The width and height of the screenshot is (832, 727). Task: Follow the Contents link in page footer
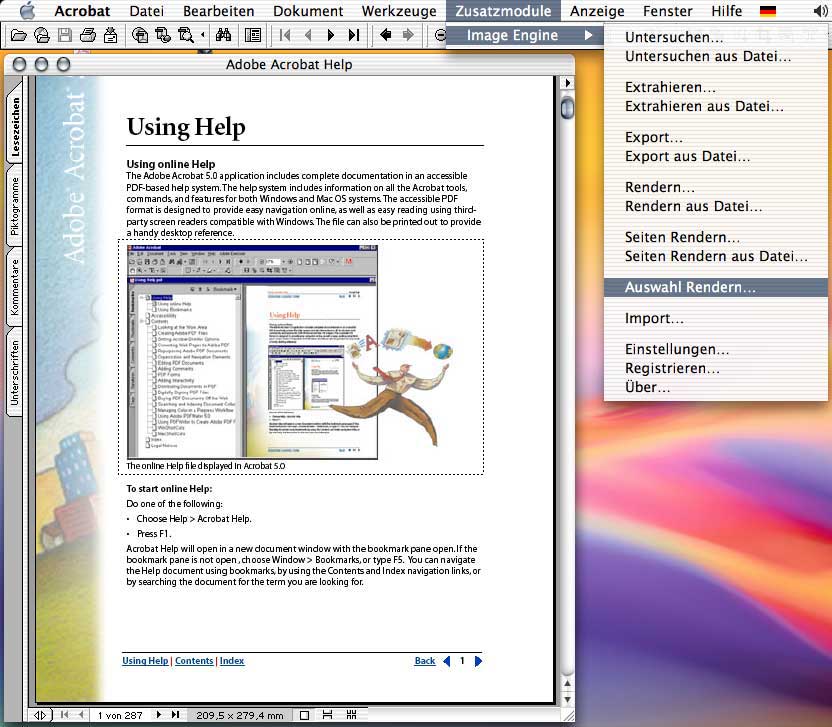click(194, 661)
